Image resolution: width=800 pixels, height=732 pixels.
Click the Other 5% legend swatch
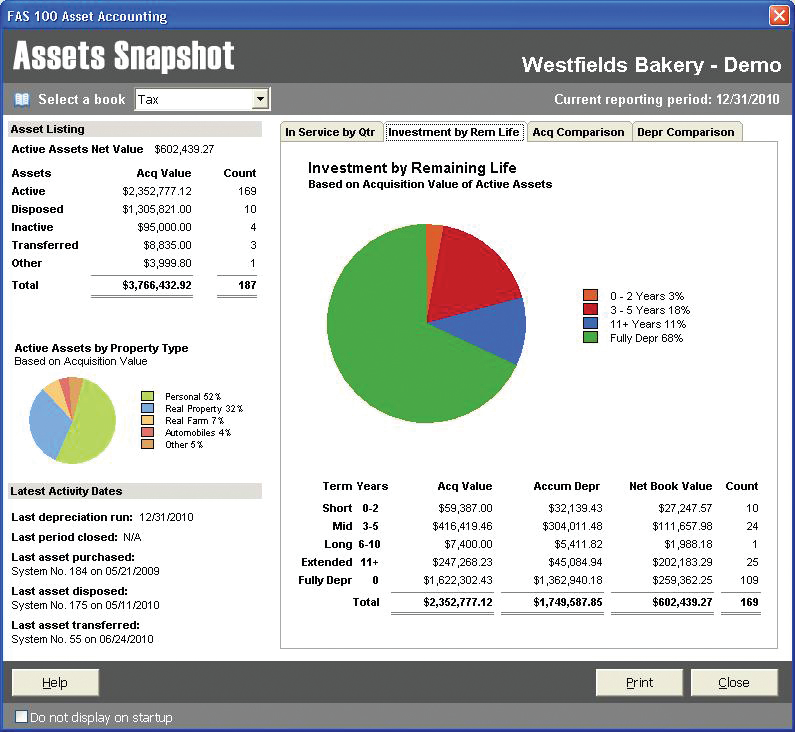147,444
